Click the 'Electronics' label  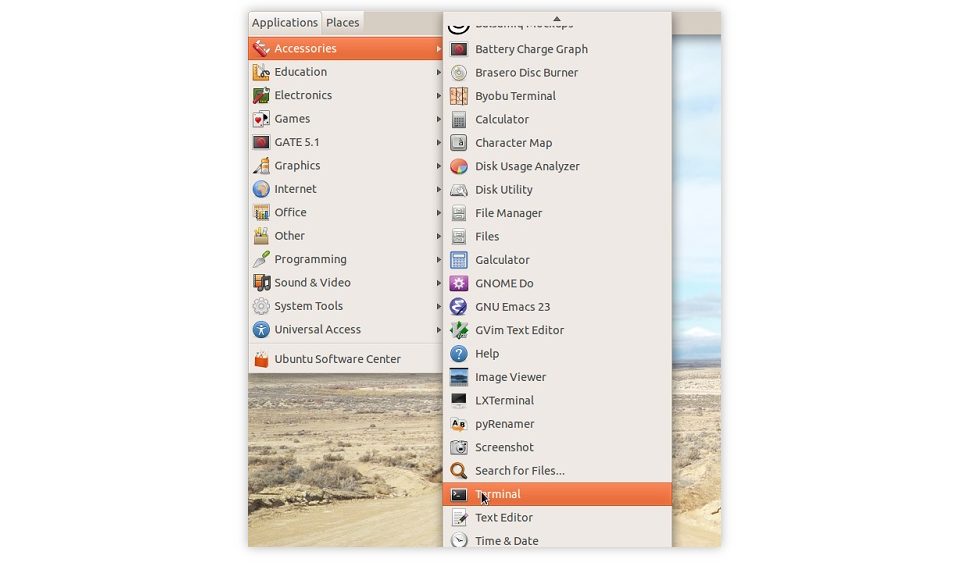coord(303,95)
